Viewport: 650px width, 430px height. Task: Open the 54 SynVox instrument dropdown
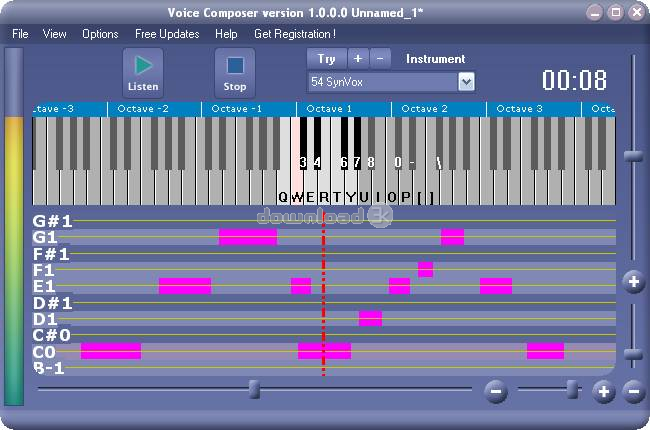pyautogui.click(x=466, y=82)
